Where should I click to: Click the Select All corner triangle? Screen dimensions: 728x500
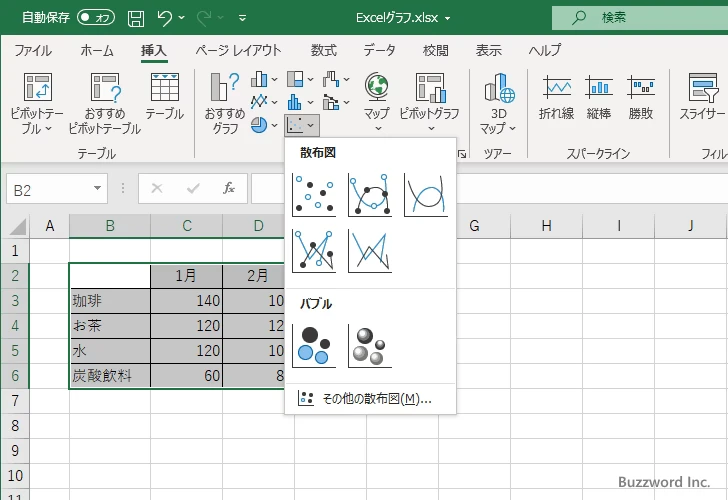pos(18,227)
